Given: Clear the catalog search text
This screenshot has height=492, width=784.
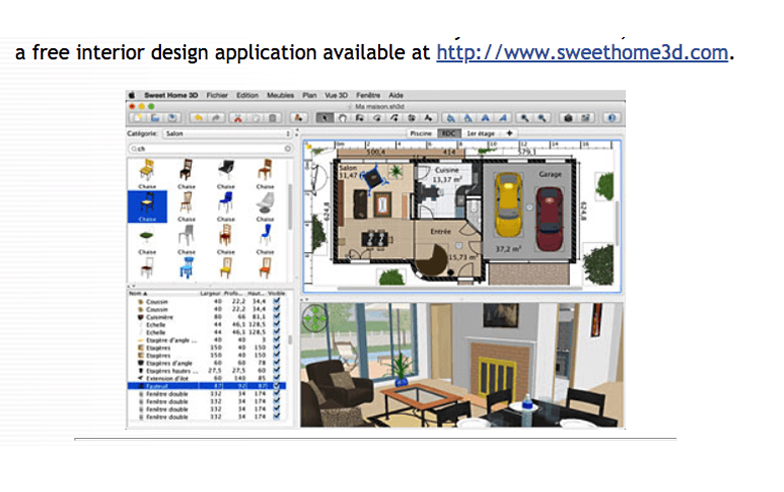Looking at the screenshot, I should [288, 148].
